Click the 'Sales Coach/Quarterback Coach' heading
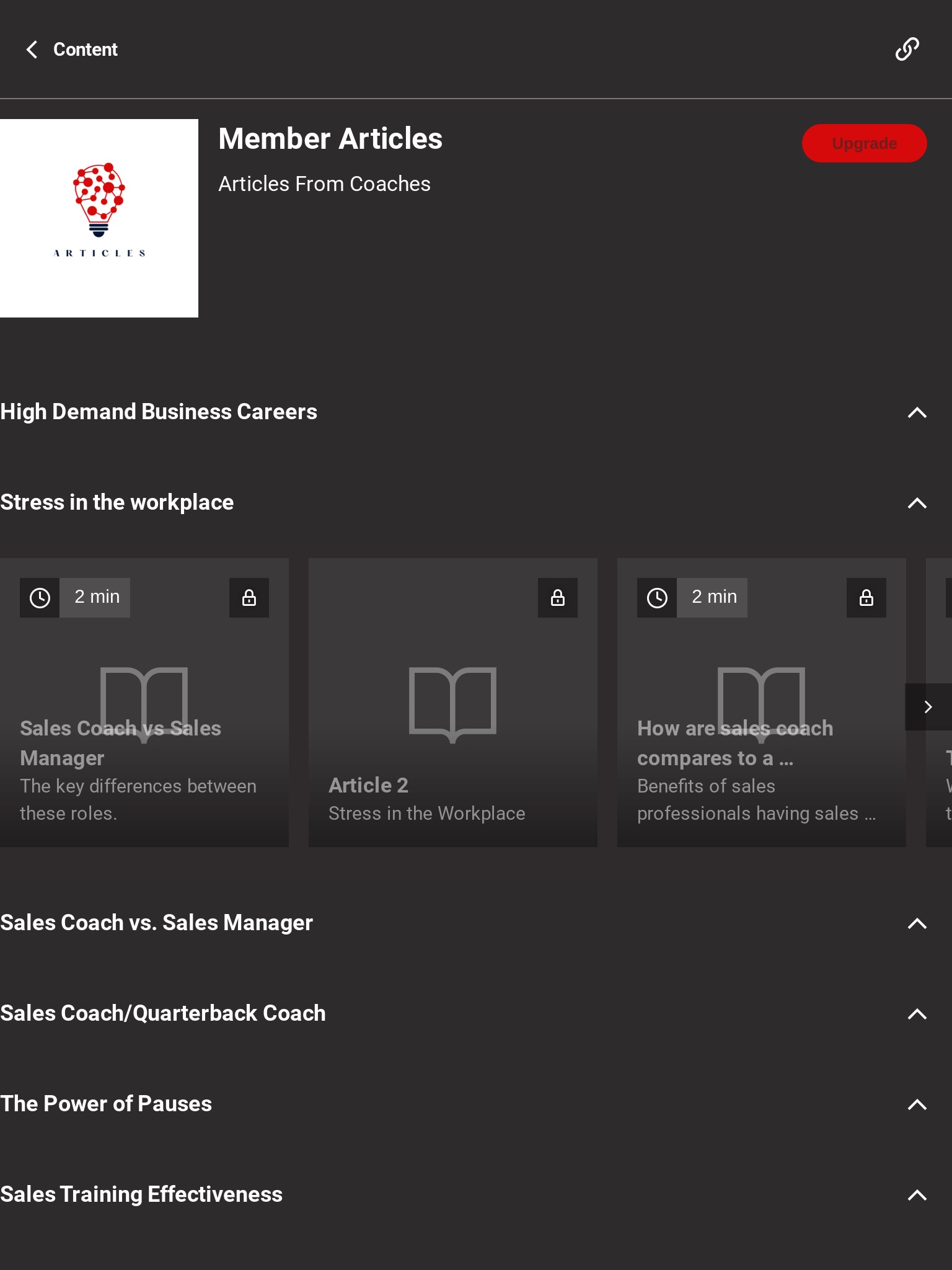Screen dimensions: 952x1270 pos(163,1013)
